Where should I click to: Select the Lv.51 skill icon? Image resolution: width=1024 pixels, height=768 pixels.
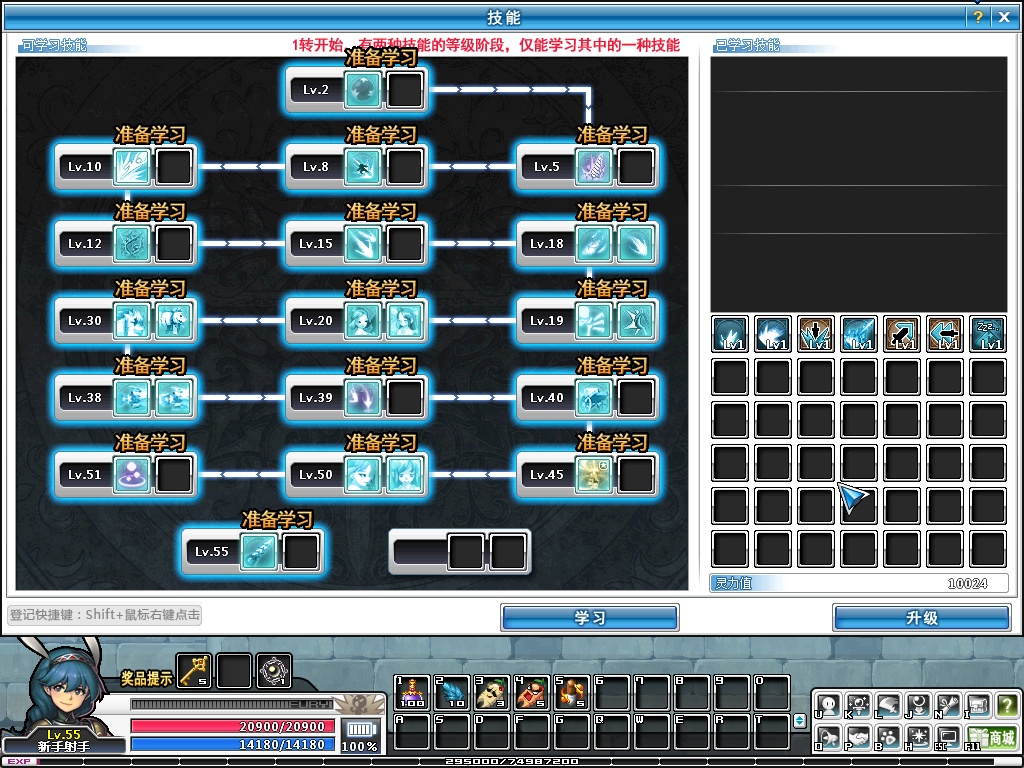[131, 475]
